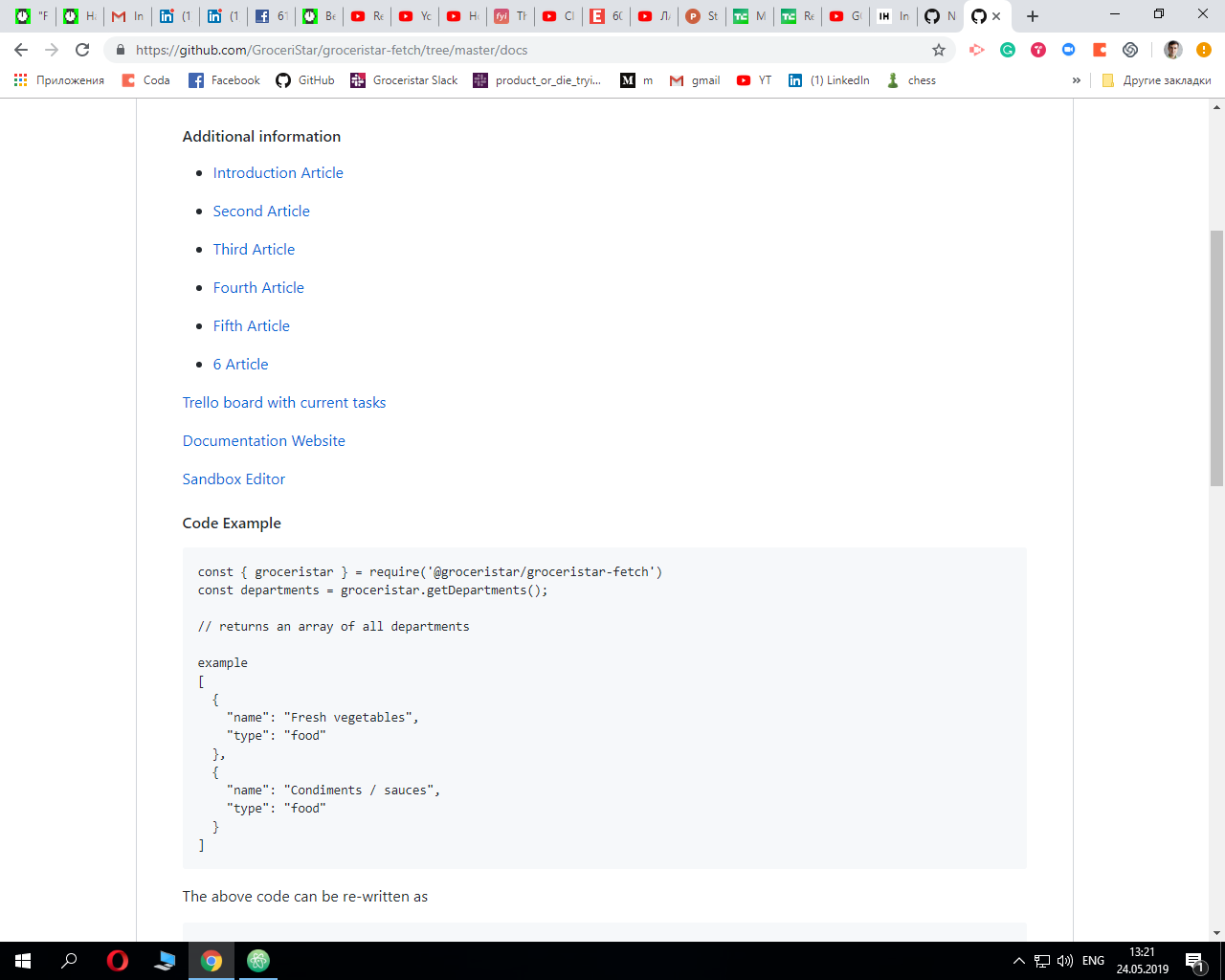Switch to the Product Hunt 'St' tab
This screenshot has height=980, width=1225.
[702, 16]
